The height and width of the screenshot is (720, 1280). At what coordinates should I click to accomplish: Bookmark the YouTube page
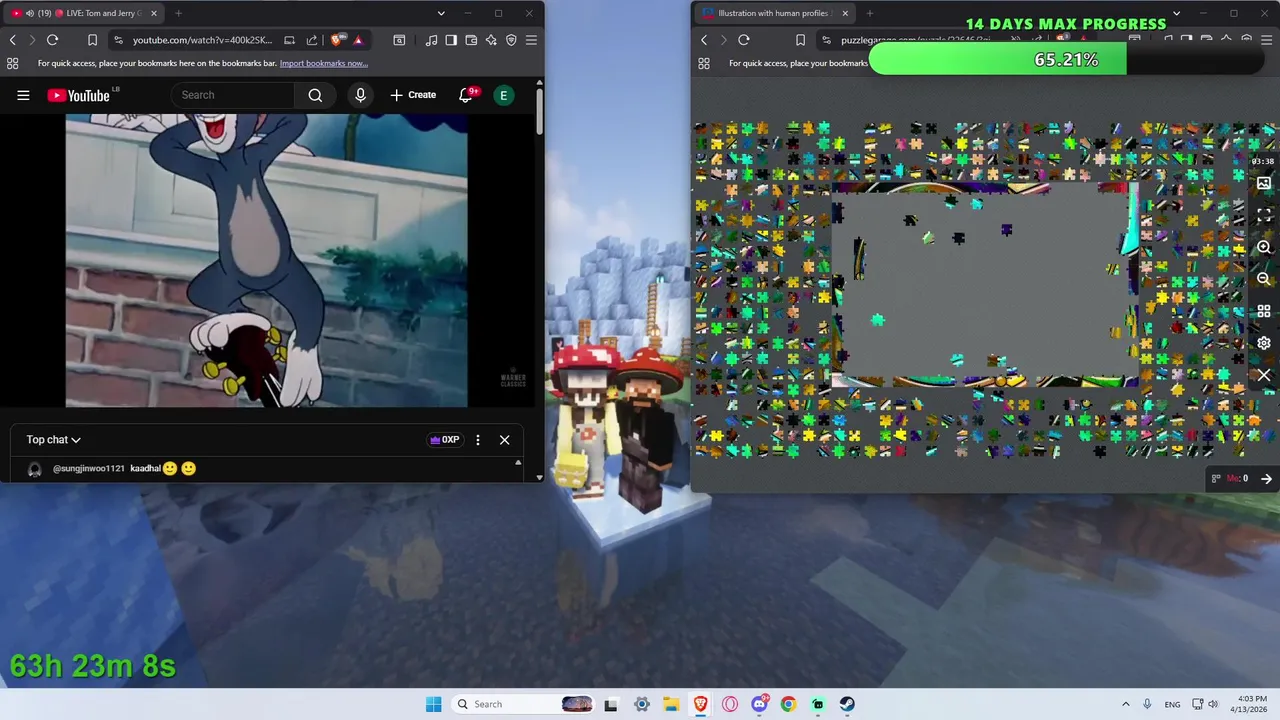pyautogui.click(x=92, y=40)
